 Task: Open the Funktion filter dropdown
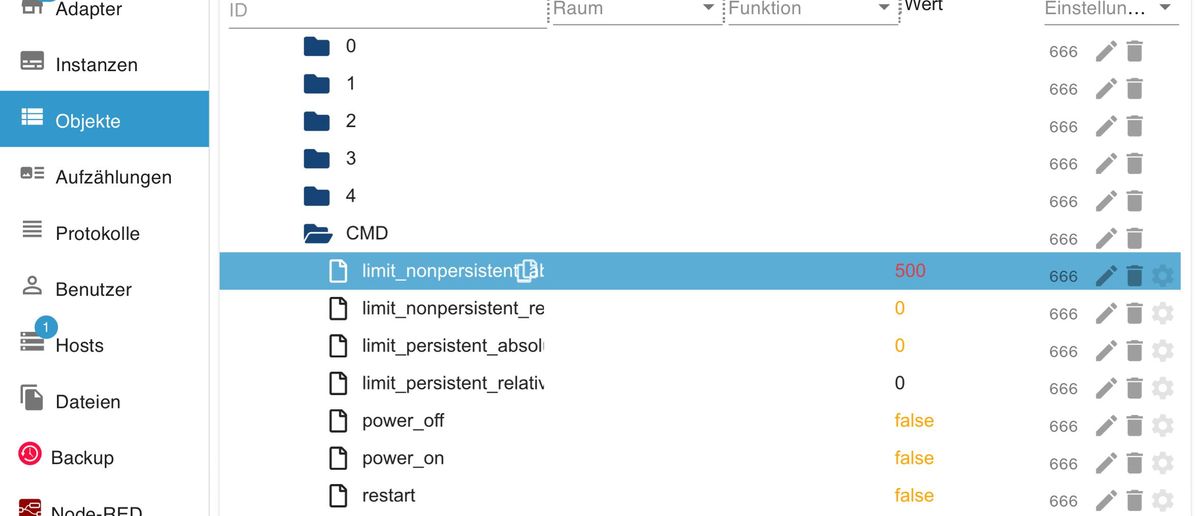[x=883, y=9]
